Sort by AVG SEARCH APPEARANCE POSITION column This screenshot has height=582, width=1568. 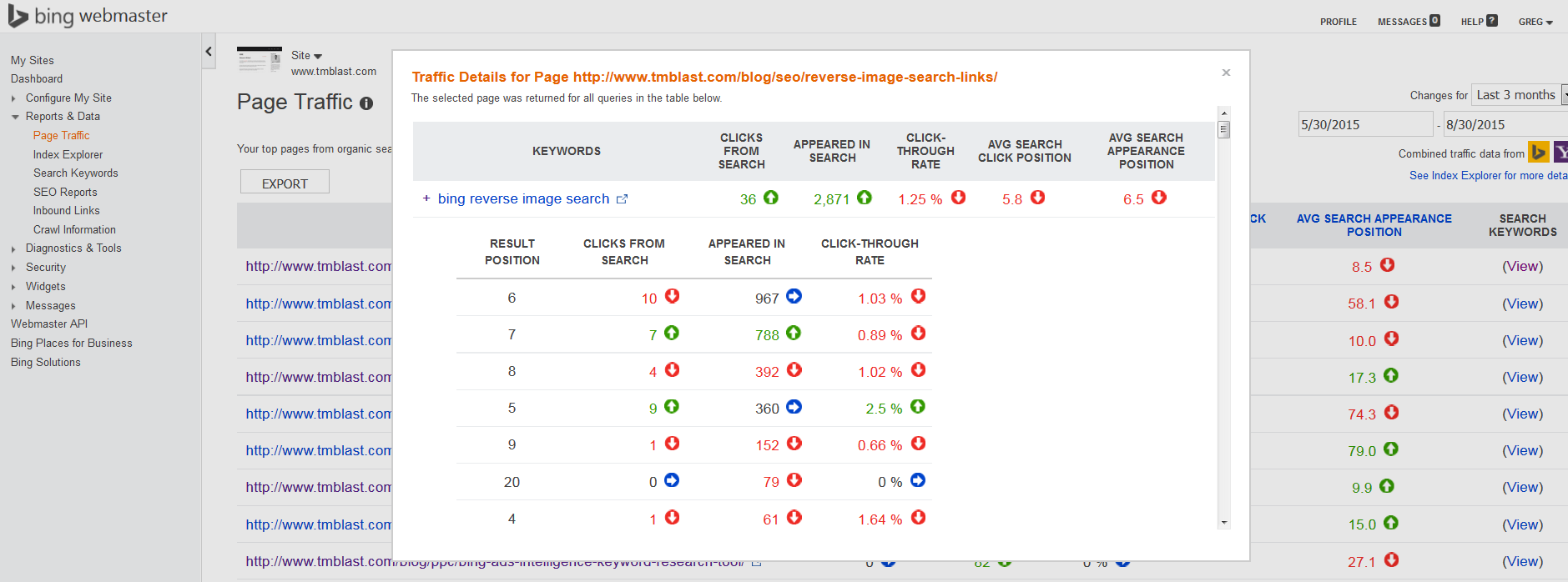pyautogui.click(x=1374, y=225)
